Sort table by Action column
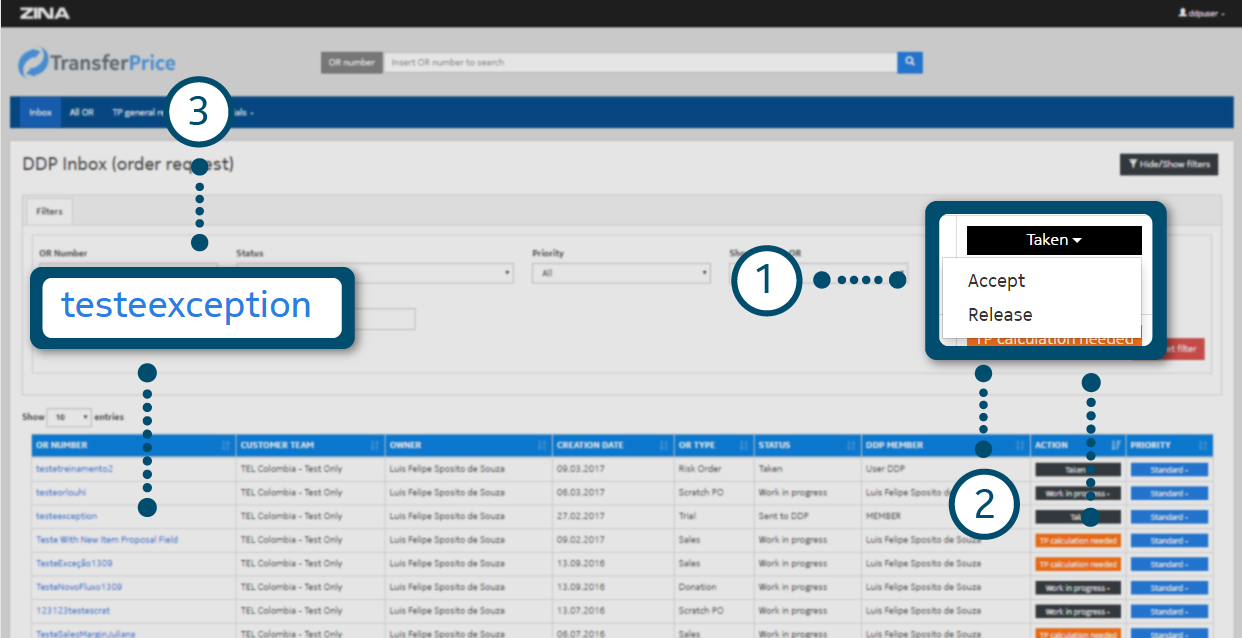Image resolution: width=1242 pixels, height=638 pixels. [1078, 445]
